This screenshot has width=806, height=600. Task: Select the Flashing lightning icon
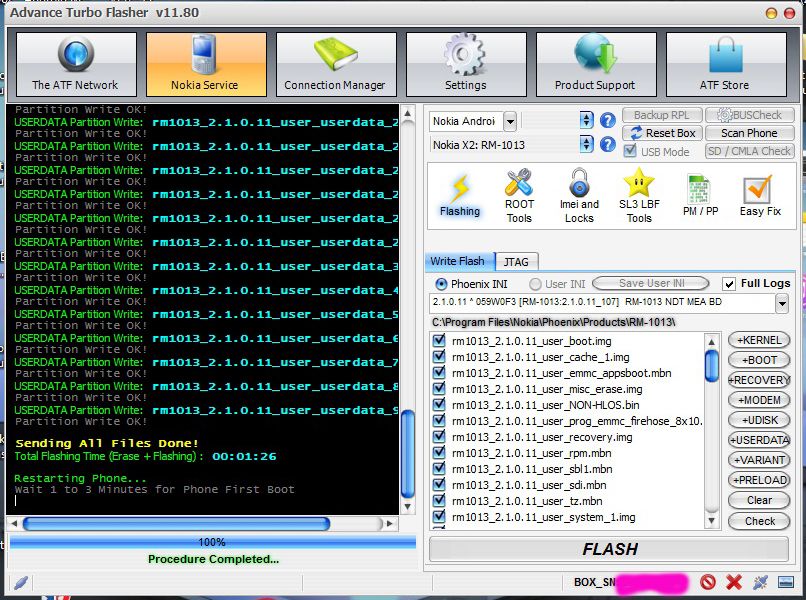[x=460, y=194]
